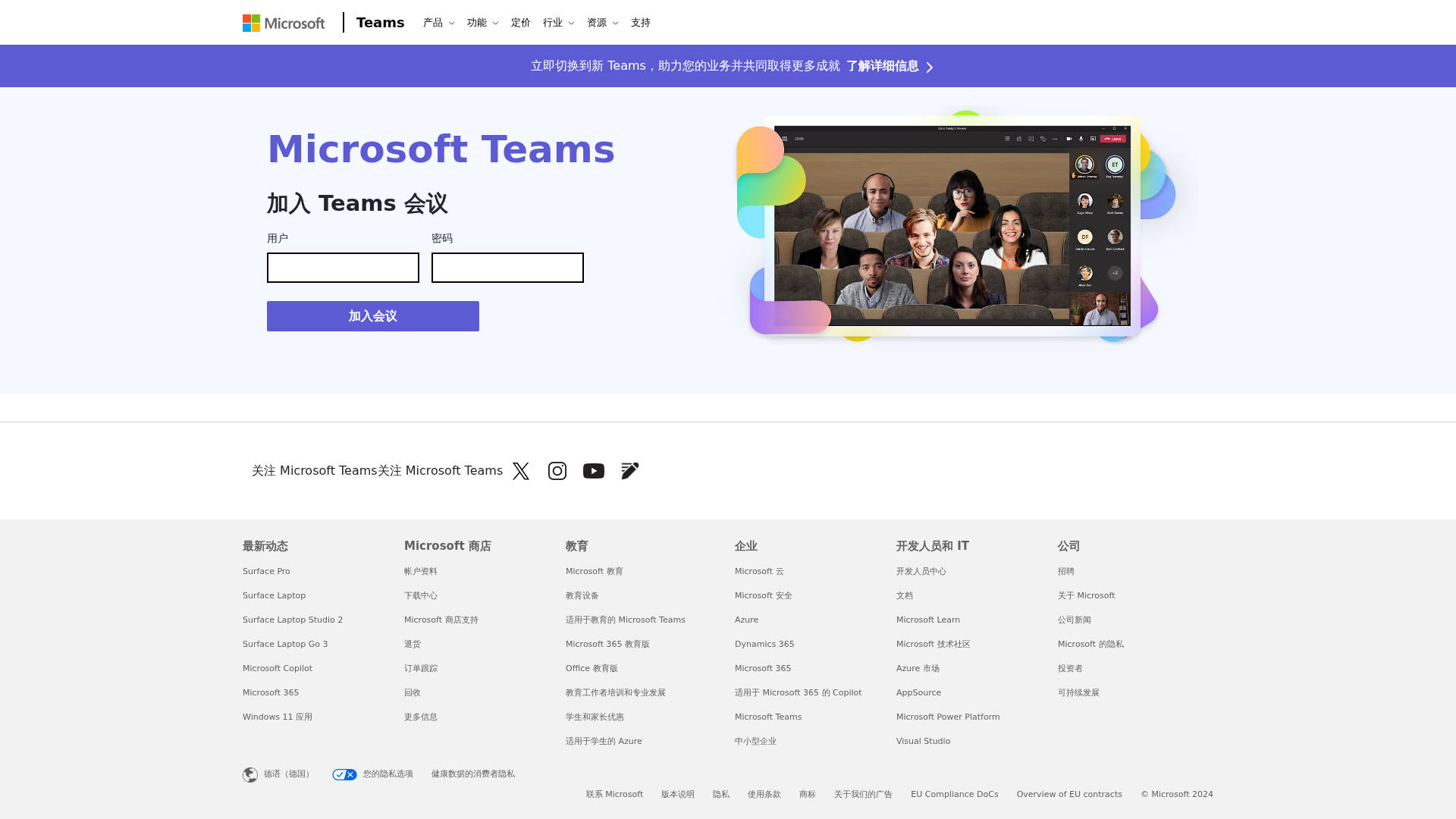Open 适用于学生的 Azure link
Image resolution: width=1456 pixels, height=819 pixels.
tap(604, 741)
